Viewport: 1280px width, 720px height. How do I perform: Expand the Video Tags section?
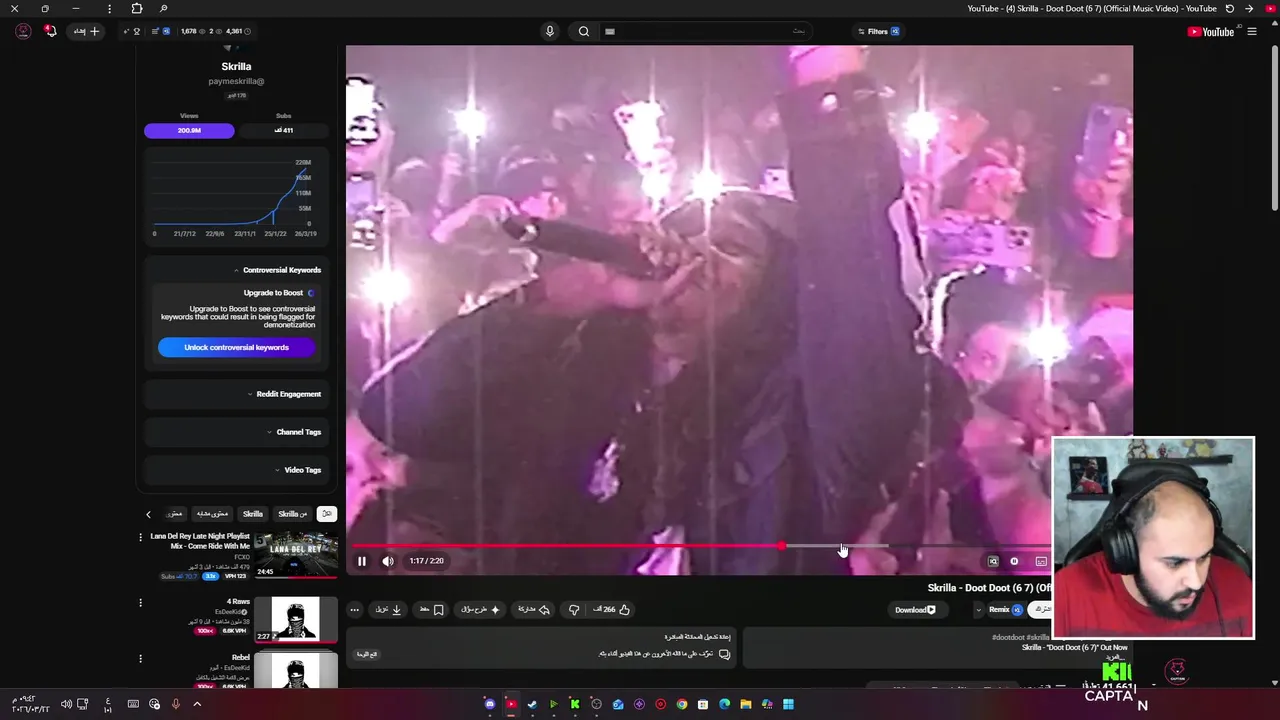tap(236, 470)
